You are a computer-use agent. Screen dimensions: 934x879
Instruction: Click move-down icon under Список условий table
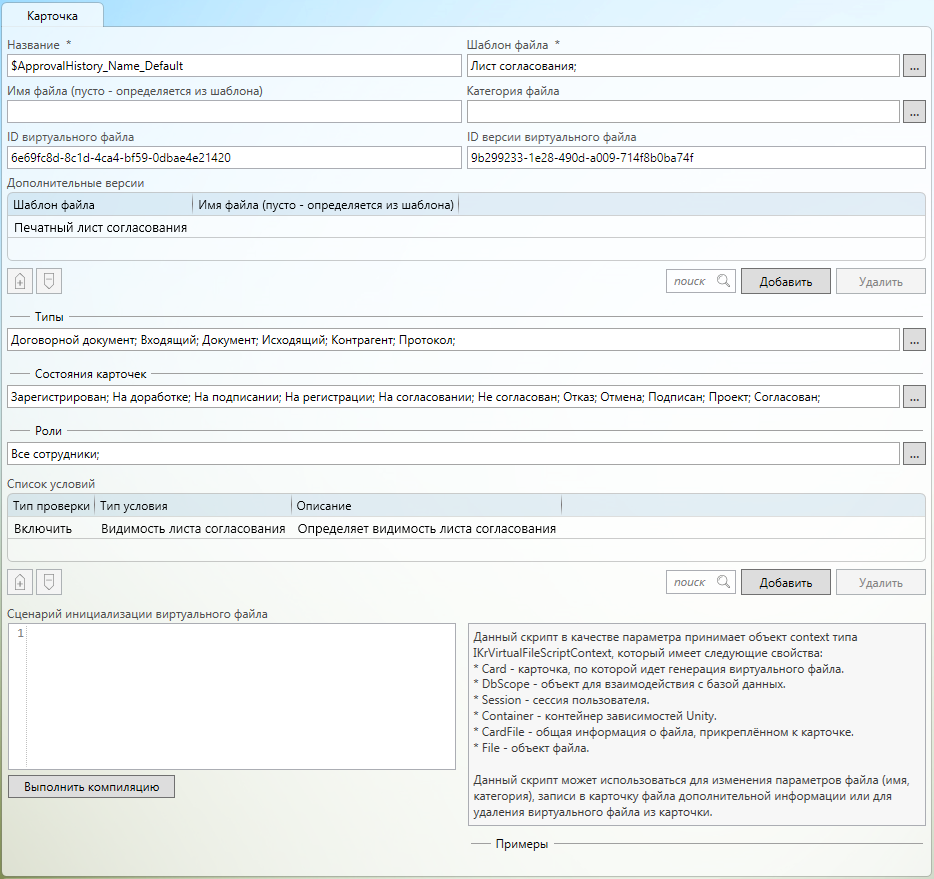pos(47,582)
